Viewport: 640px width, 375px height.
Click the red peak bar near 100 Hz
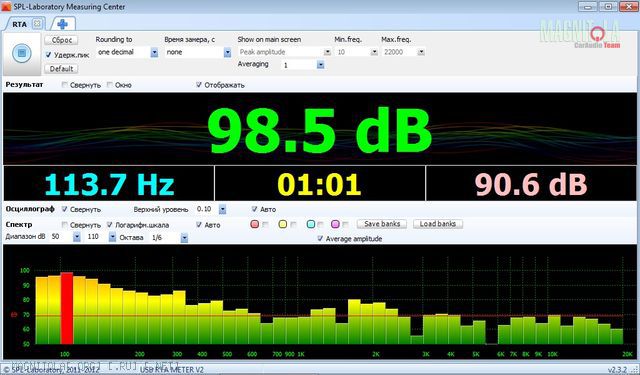(x=67, y=308)
